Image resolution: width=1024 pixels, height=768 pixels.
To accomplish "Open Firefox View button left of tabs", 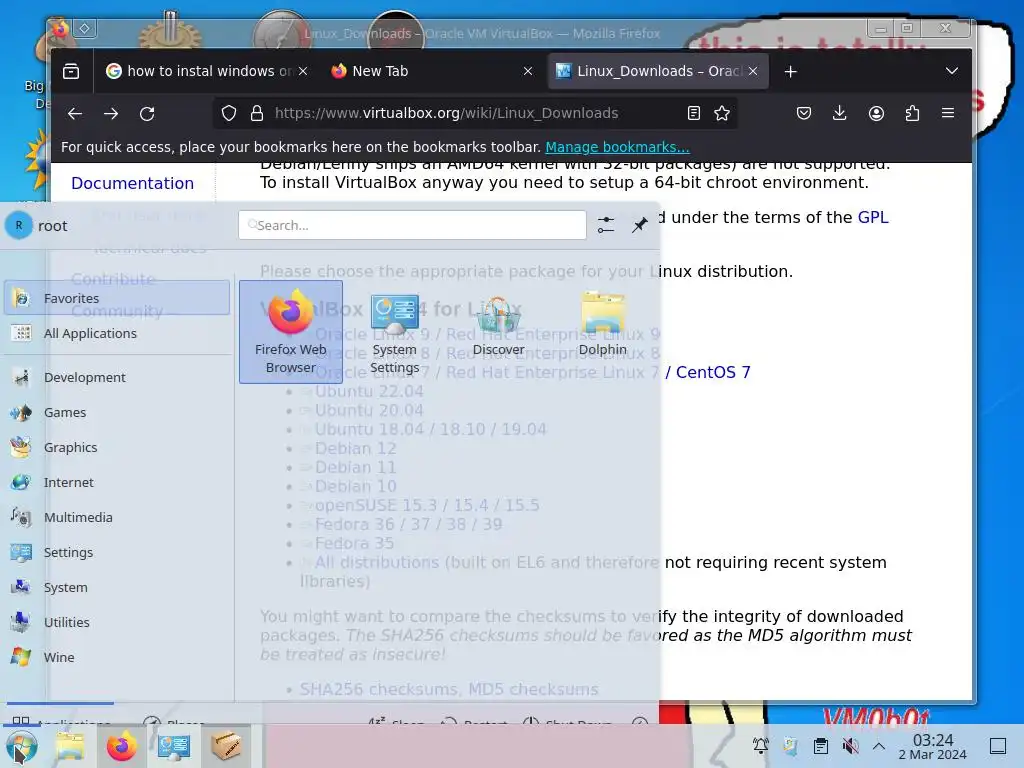I will (71, 71).
